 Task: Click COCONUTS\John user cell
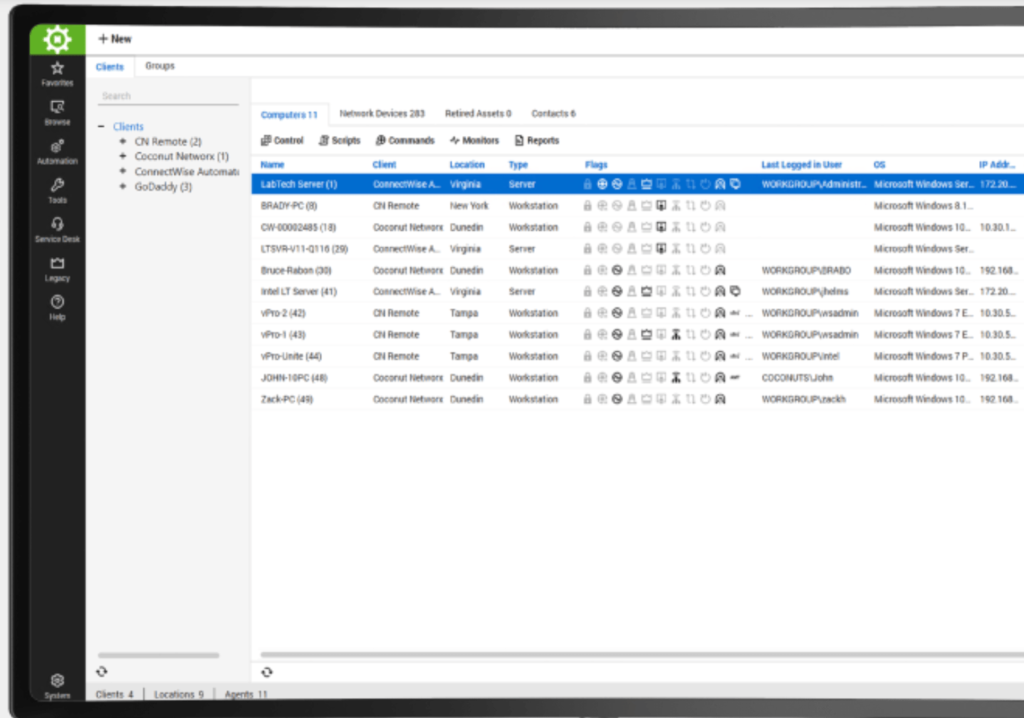[x=797, y=378]
